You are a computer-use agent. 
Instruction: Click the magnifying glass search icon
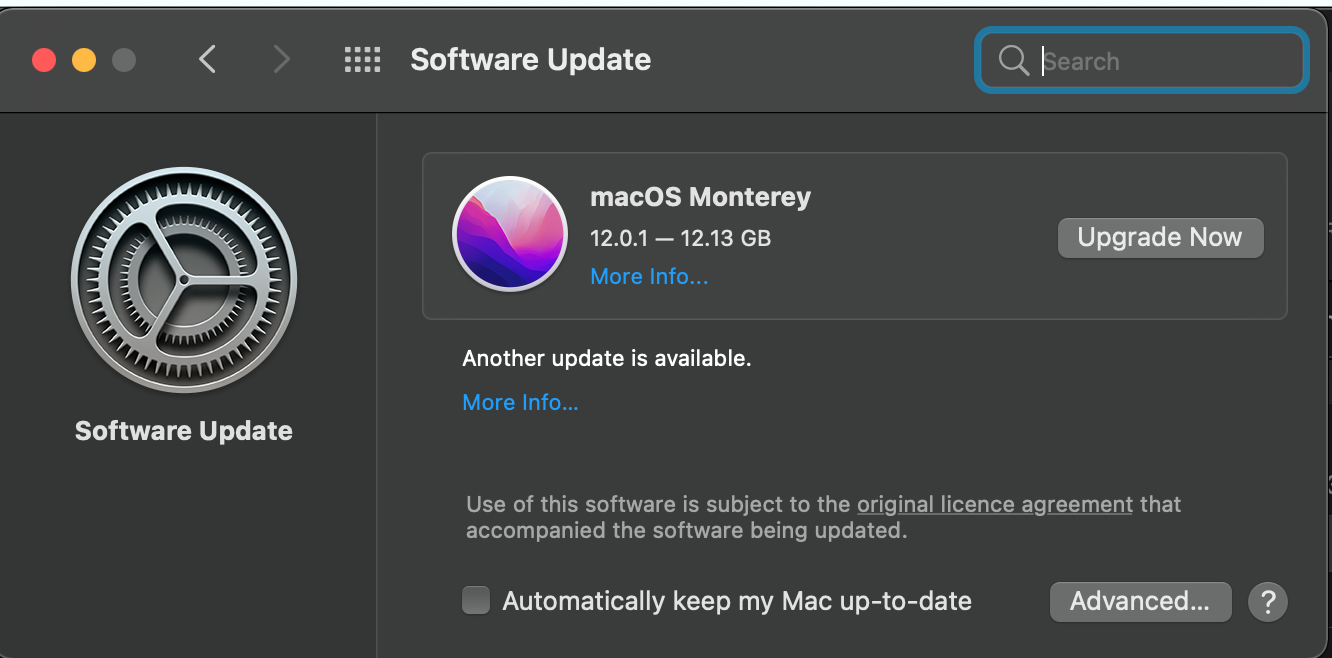[x=1013, y=61]
